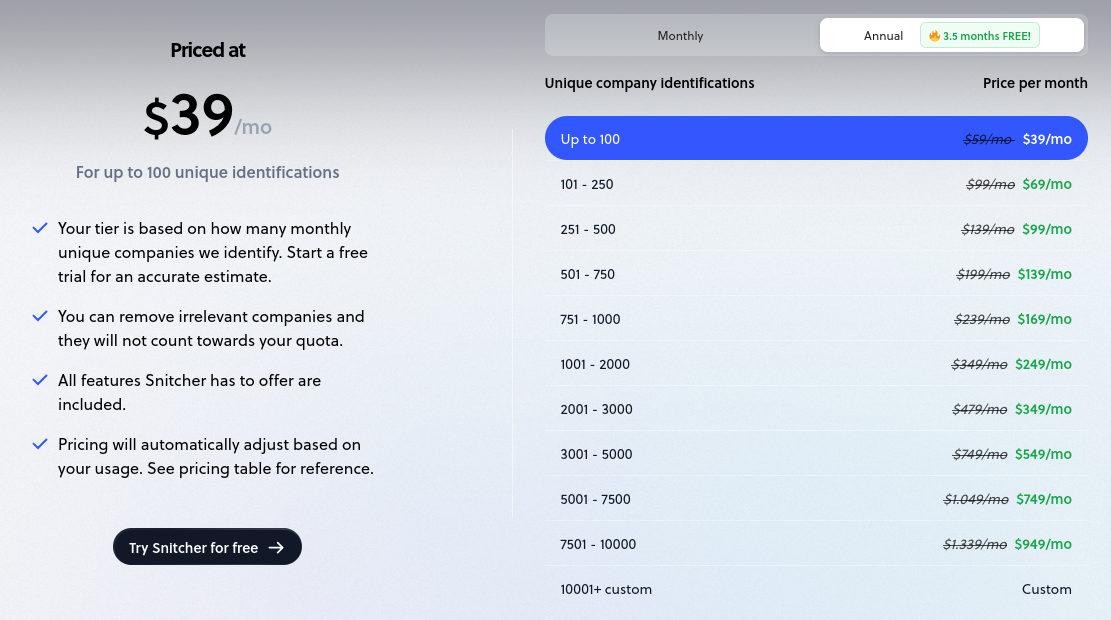Choose the 251 - 500 tier row
This screenshot has height=620, width=1111.
click(816, 229)
